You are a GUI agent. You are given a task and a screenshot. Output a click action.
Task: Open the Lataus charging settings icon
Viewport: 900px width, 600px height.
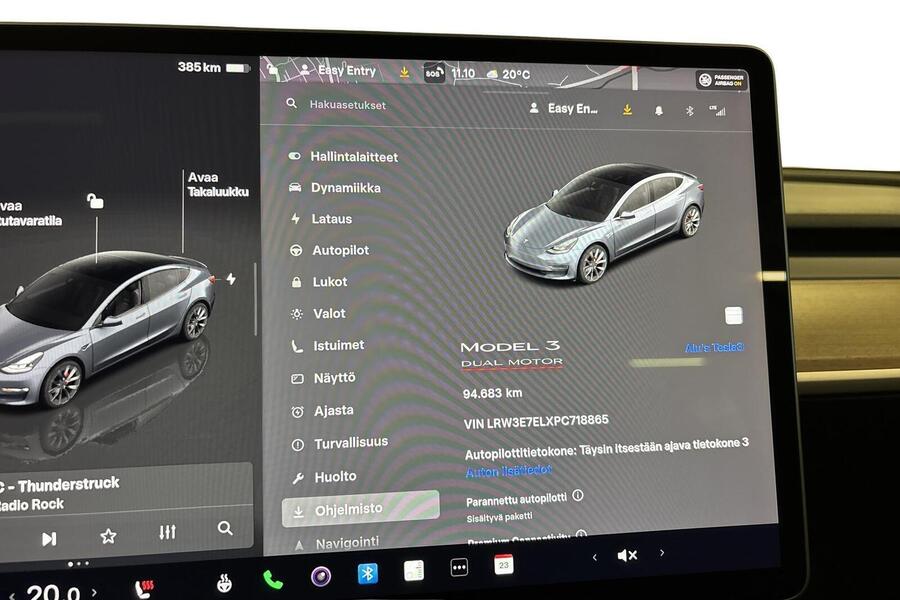point(294,218)
